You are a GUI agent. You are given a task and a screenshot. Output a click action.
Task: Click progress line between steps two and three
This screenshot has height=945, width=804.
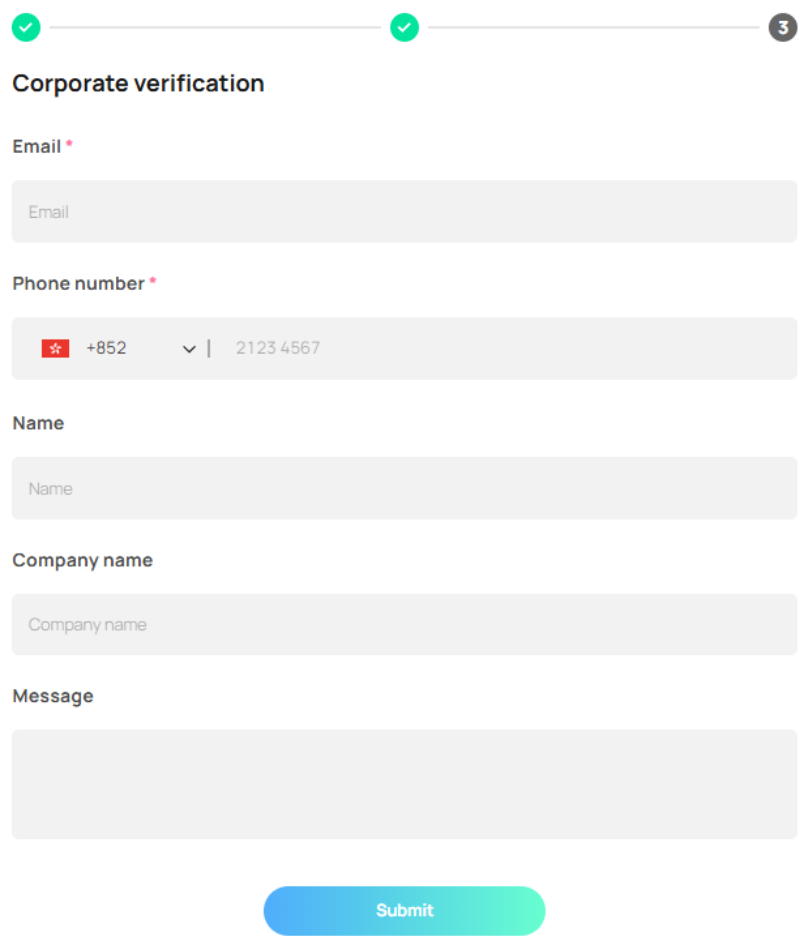[x=593, y=28]
